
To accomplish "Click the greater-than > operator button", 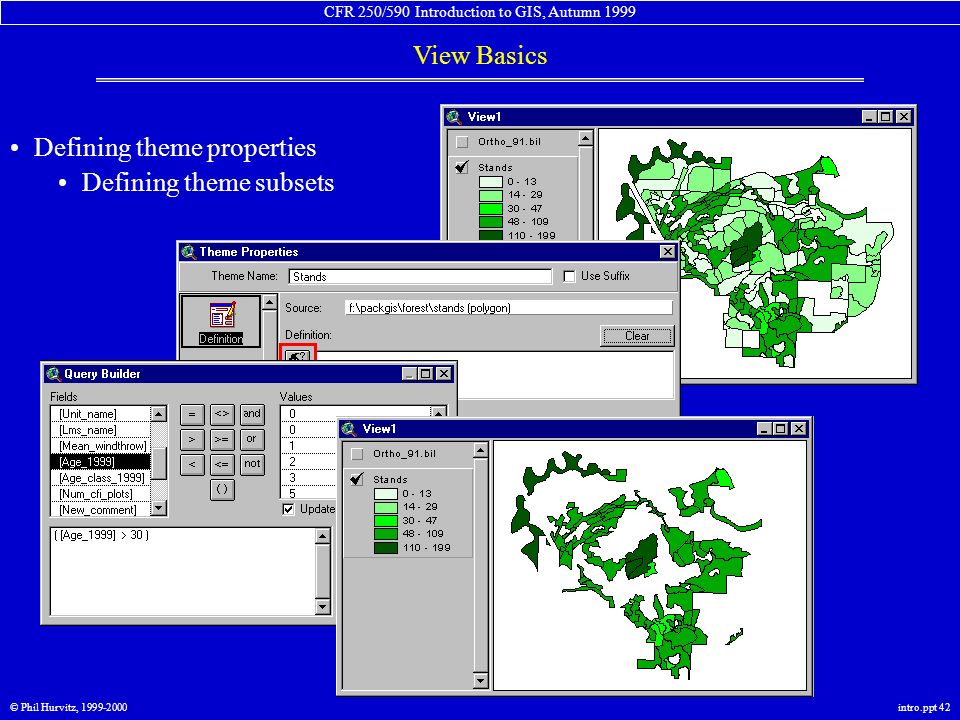I will [x=192, y=440].
